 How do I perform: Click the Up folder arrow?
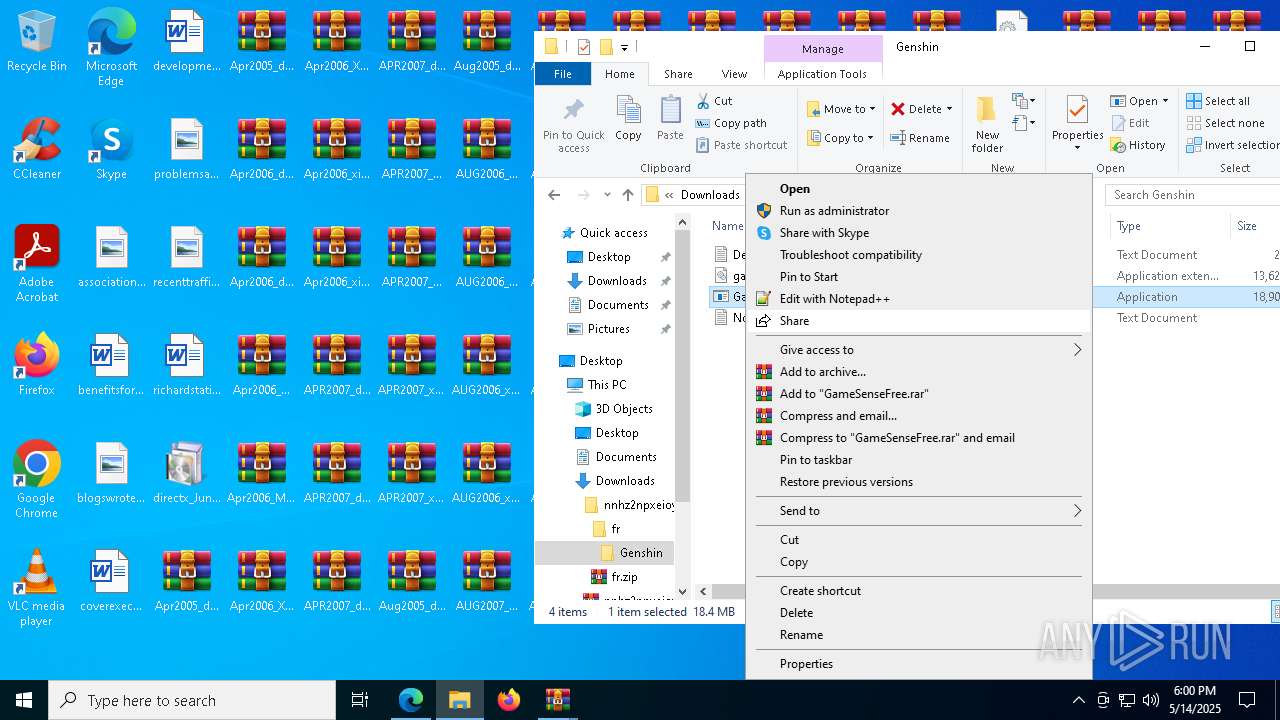628,195
